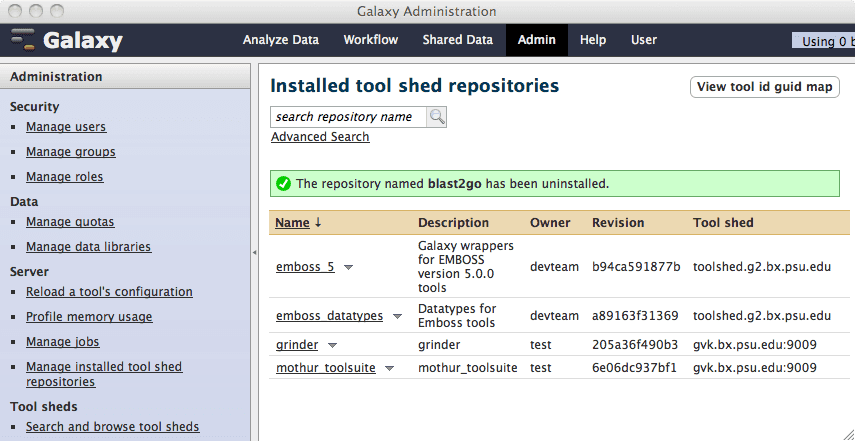855x441 pixels.
Task: Click the magnifier search icon
Action: coord(437,117)
